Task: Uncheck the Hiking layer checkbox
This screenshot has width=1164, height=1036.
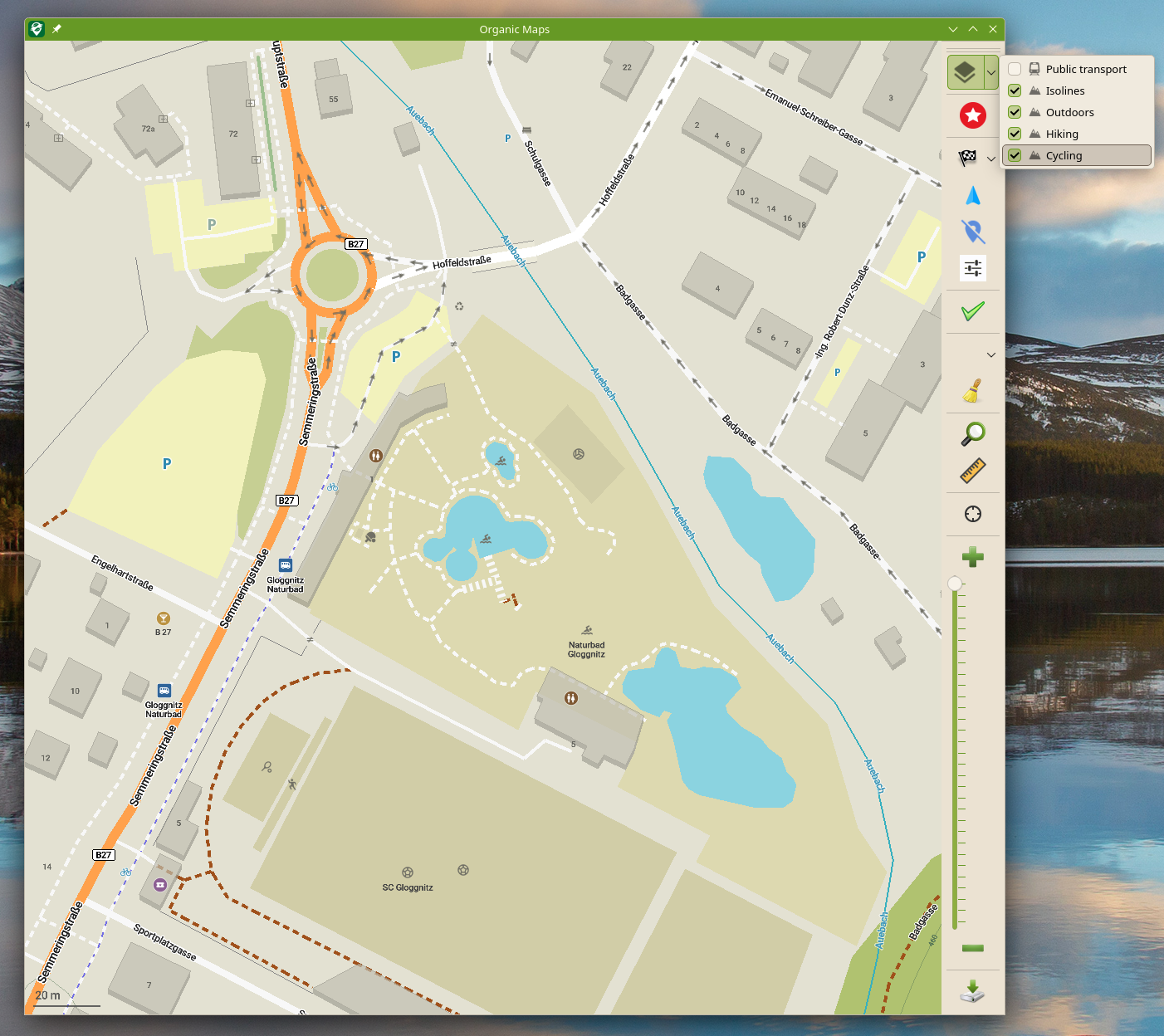Action: [x=1015, y=134]
